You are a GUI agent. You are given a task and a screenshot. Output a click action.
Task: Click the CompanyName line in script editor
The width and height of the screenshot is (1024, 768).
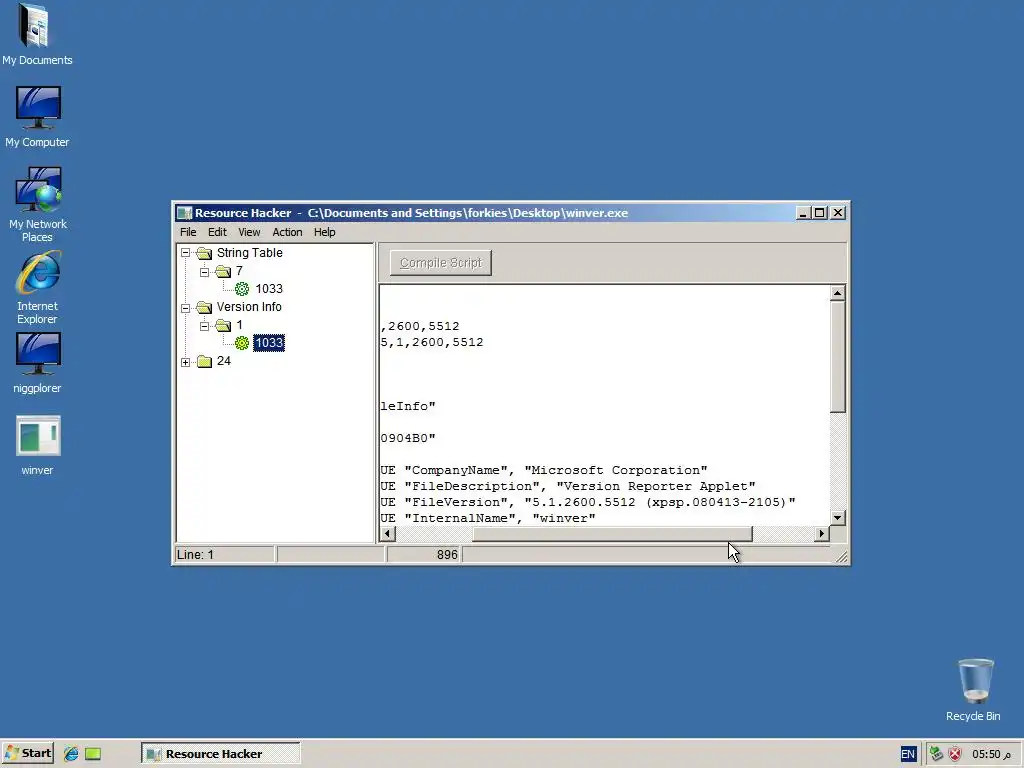coord(543,470)
